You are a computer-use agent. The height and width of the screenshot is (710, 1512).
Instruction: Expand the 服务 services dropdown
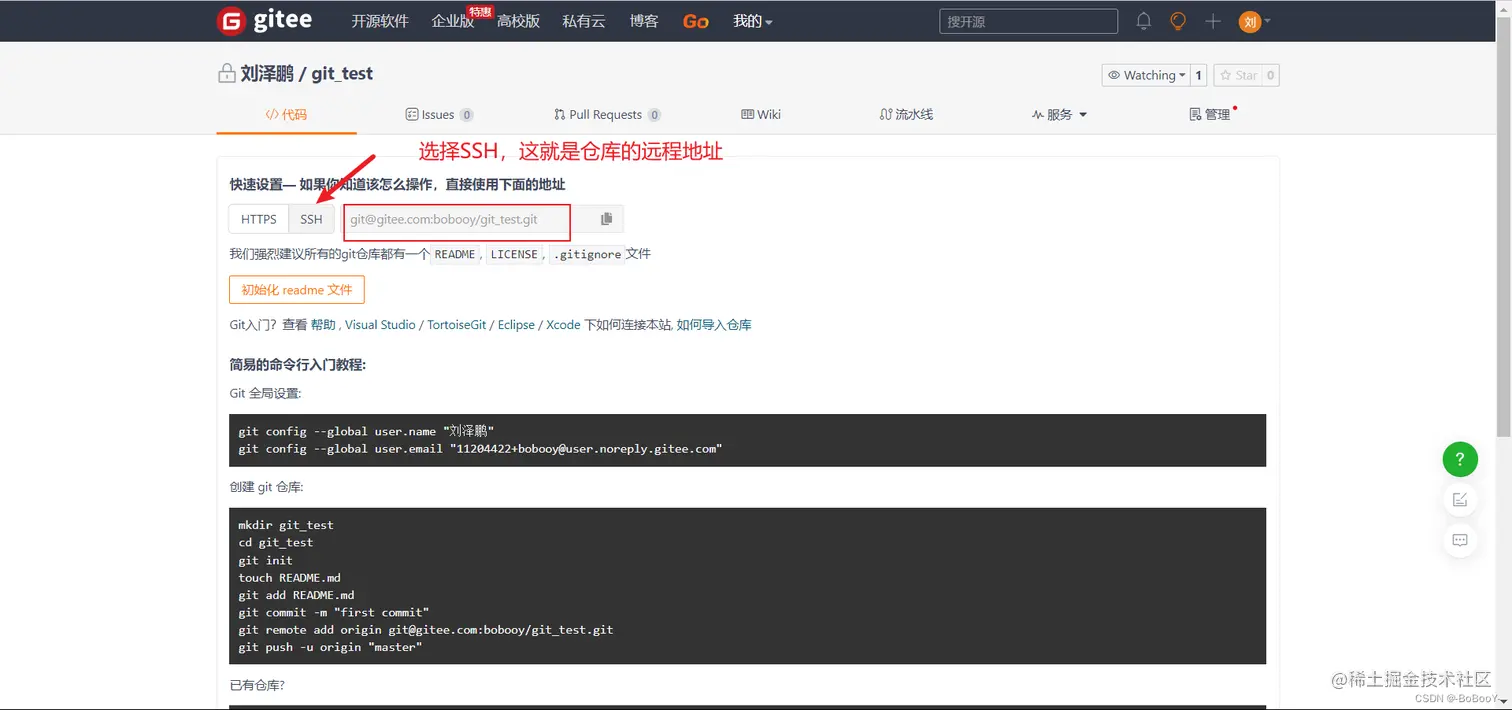(x=1060, y=114)
